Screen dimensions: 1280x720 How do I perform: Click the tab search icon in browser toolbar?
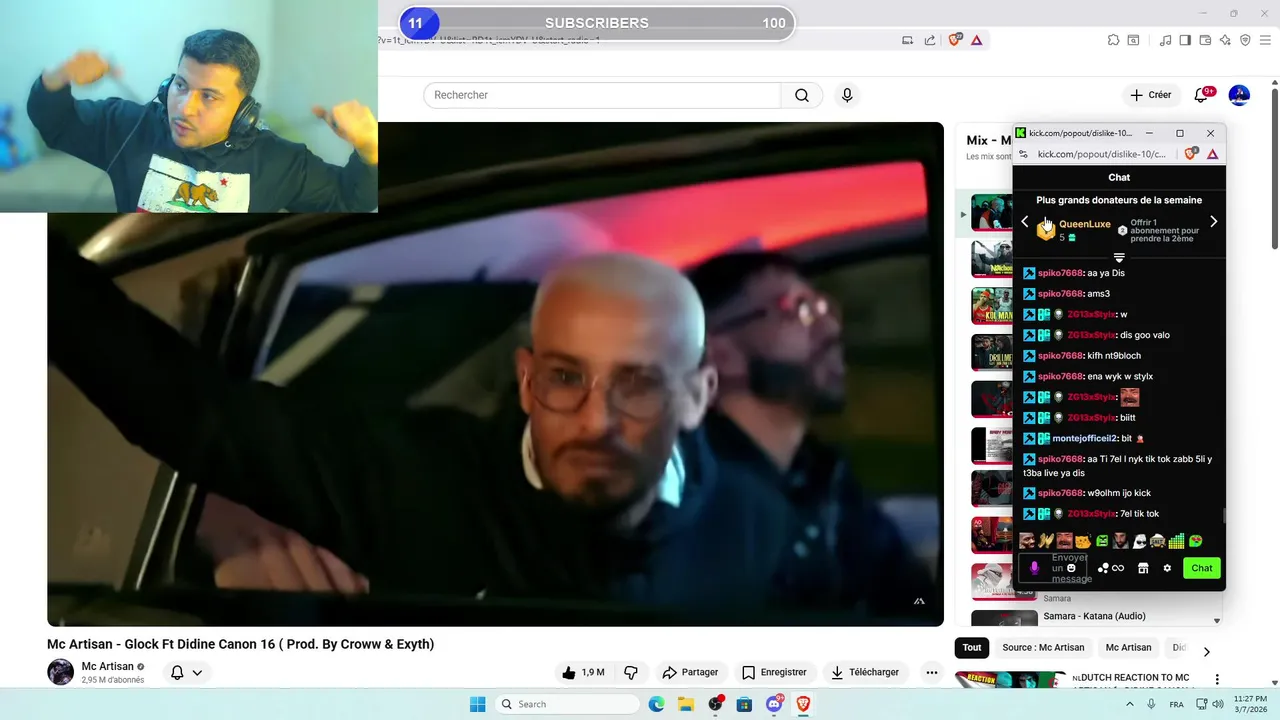[x=1133, y=40]
